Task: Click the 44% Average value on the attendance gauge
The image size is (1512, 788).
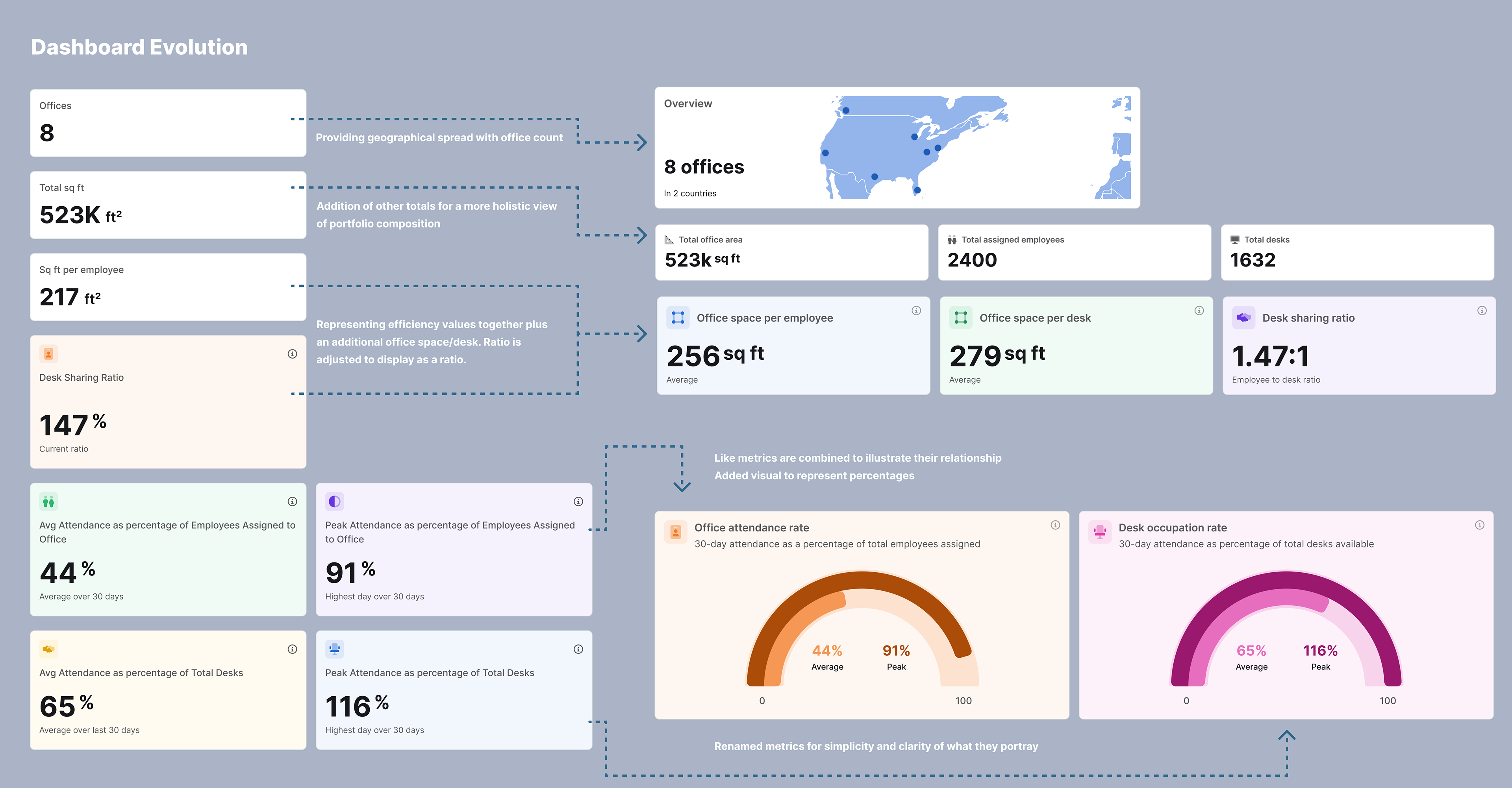Action: click(x=826, y=651)
